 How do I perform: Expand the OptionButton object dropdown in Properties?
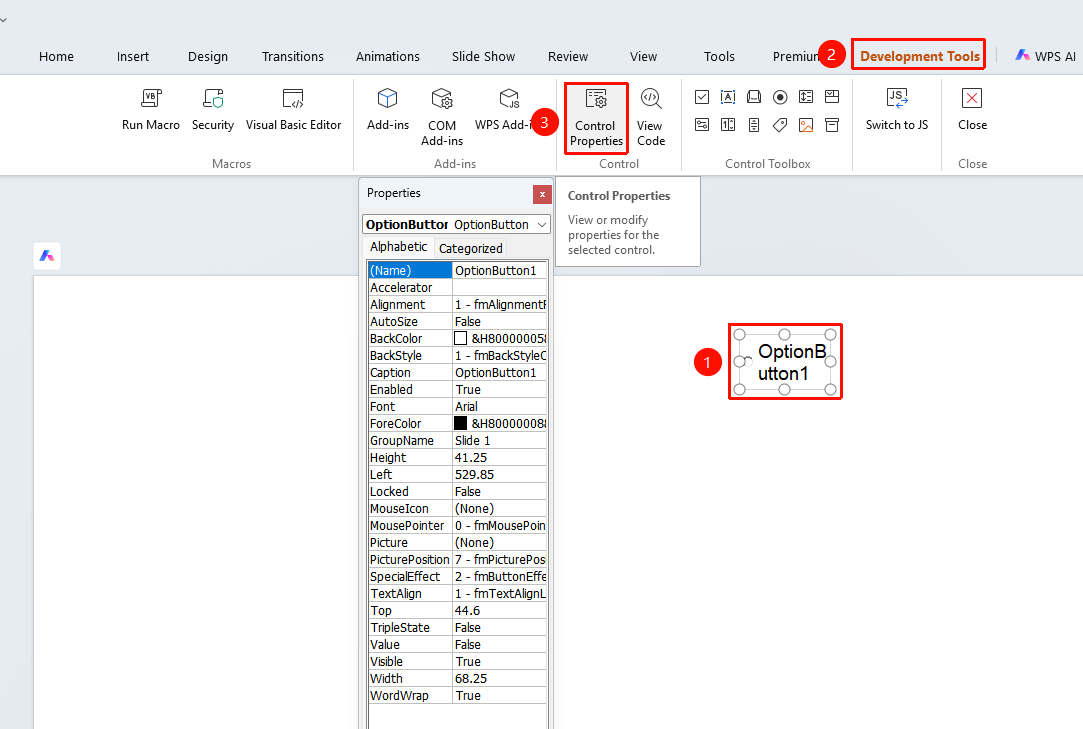coord(542,225)
